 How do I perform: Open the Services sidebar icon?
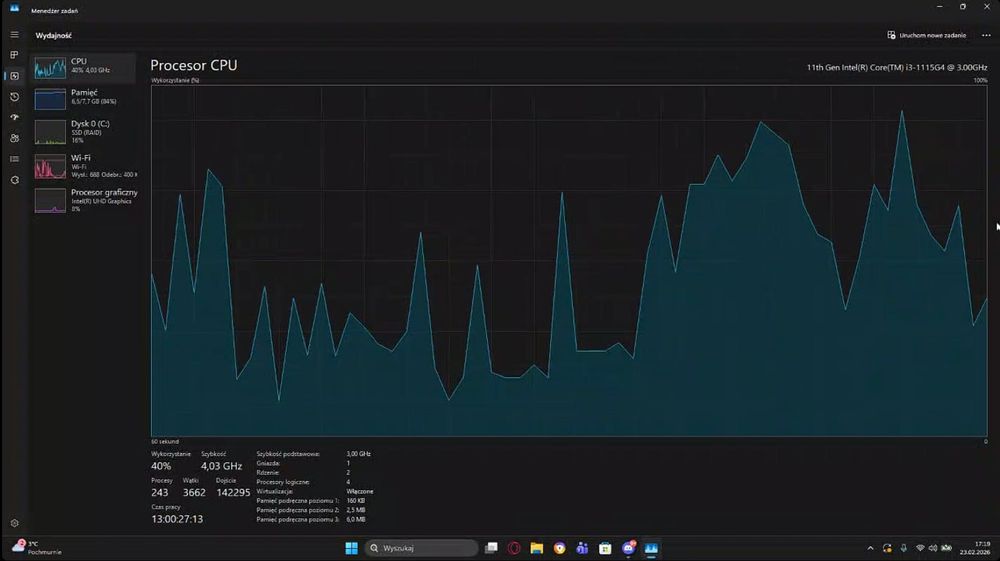[x=14, y=180]
